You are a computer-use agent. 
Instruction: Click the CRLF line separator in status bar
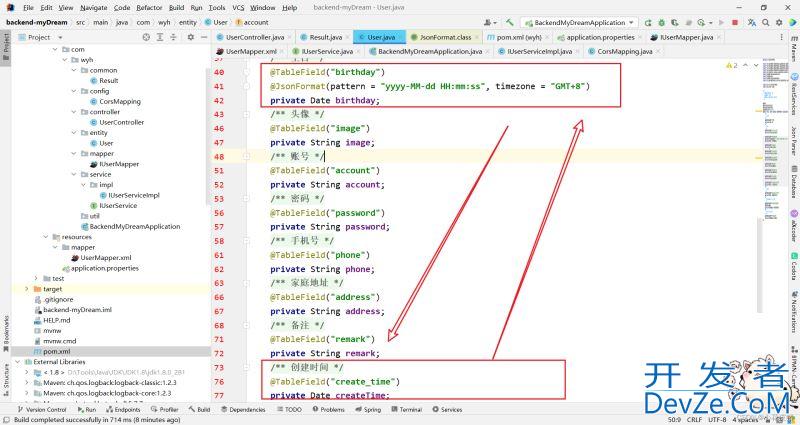[694, 420]
